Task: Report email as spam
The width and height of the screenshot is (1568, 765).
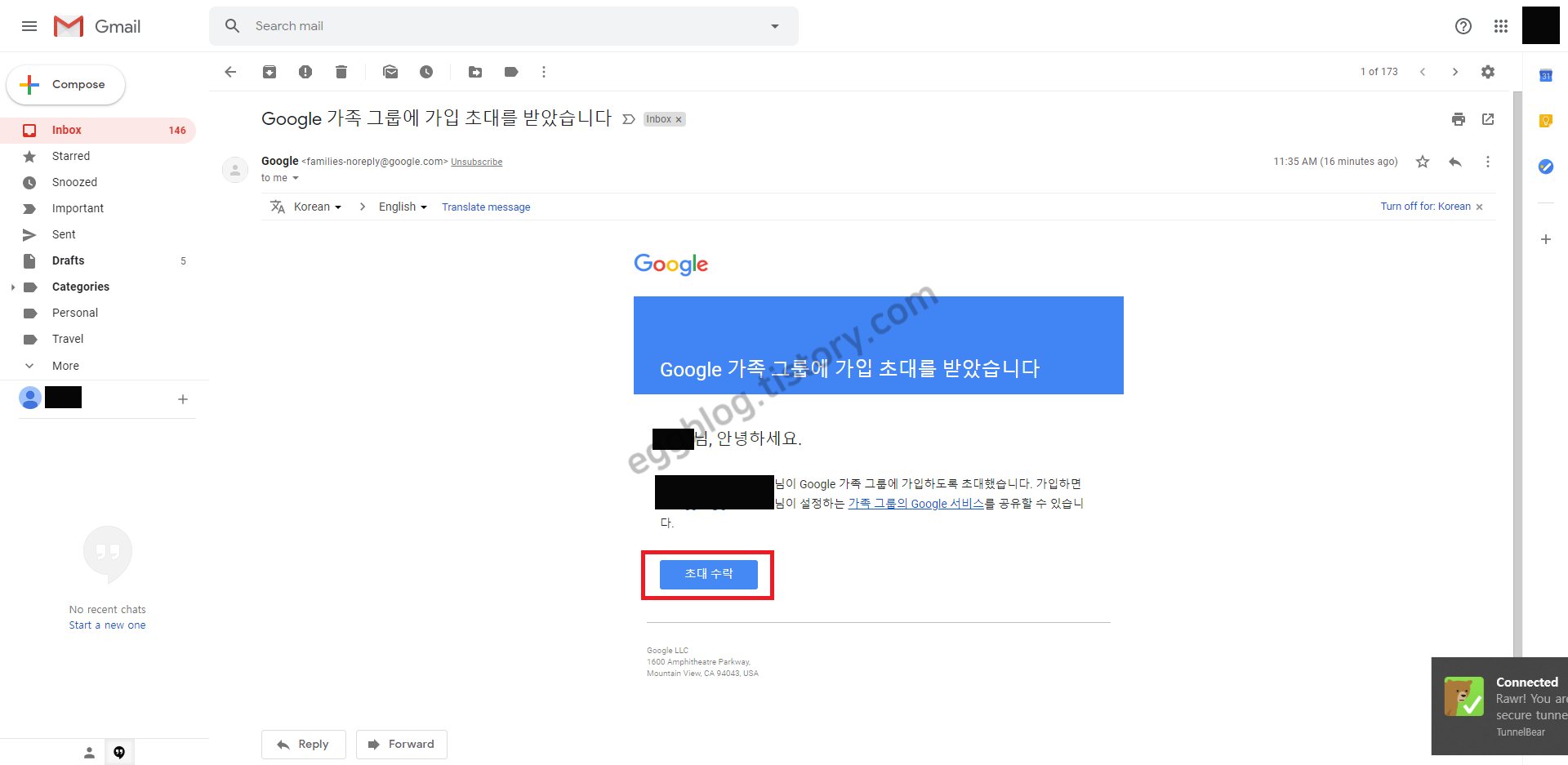Action: coord(305,72)
